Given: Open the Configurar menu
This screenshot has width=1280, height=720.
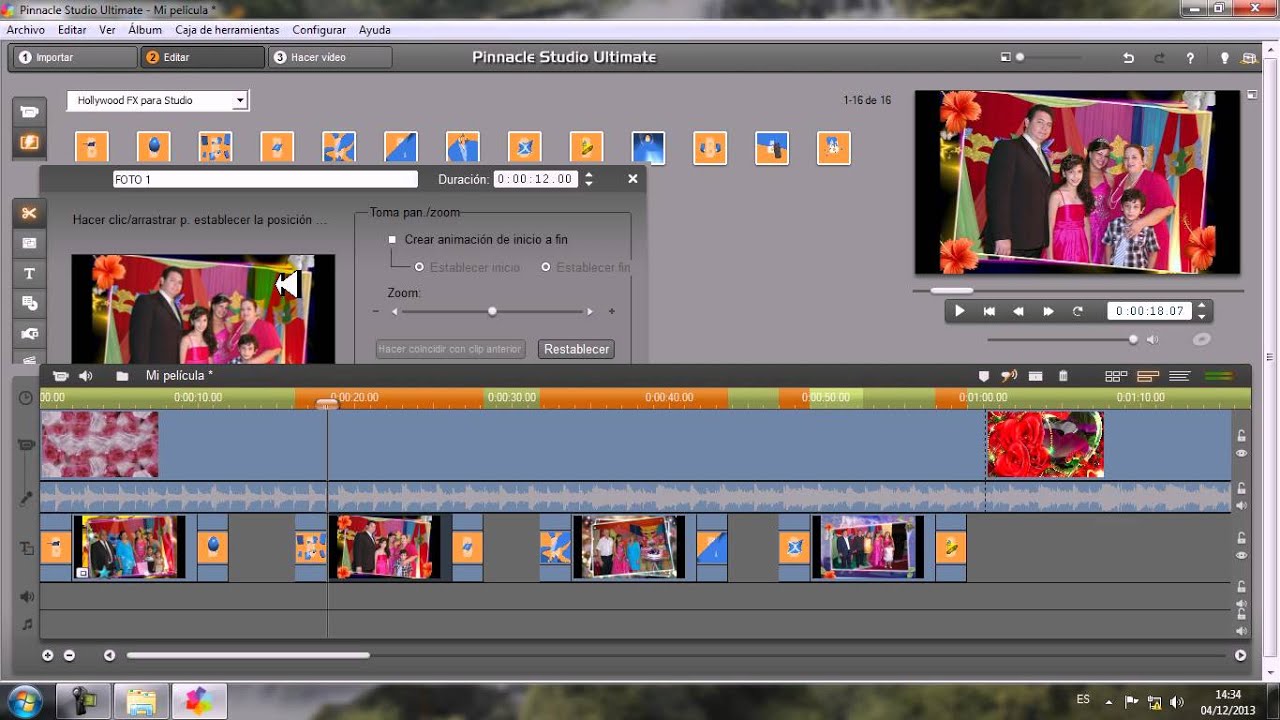Looking at the screenshot, I should coord(319,30).
